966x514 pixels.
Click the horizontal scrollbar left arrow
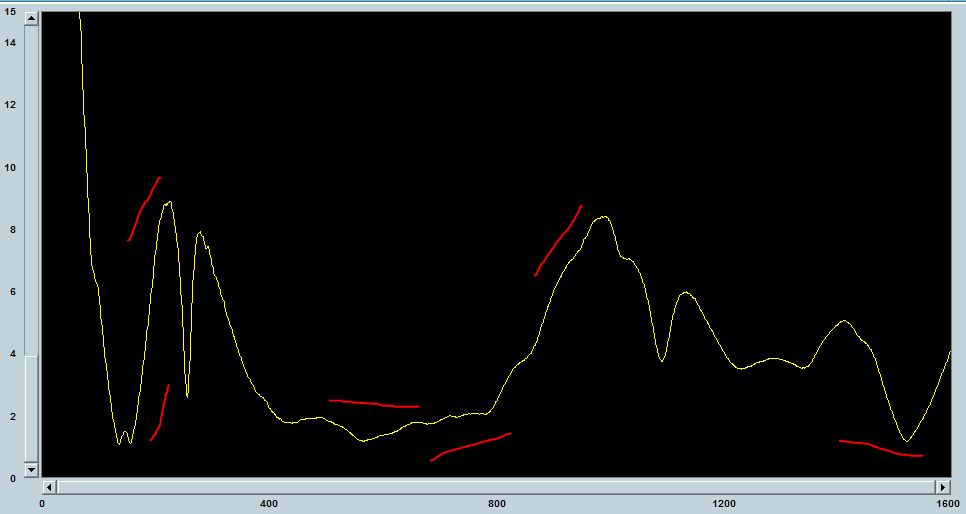(50, 486)
